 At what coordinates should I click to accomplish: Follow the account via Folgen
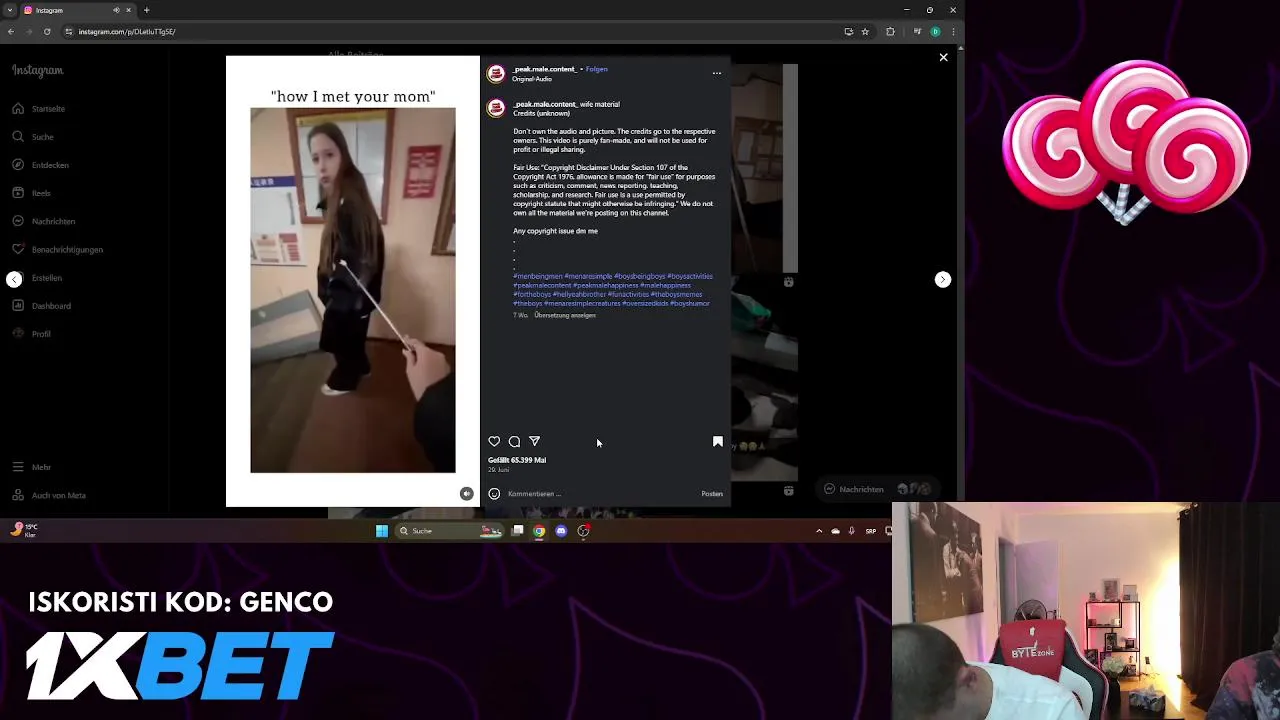[597, 69]
